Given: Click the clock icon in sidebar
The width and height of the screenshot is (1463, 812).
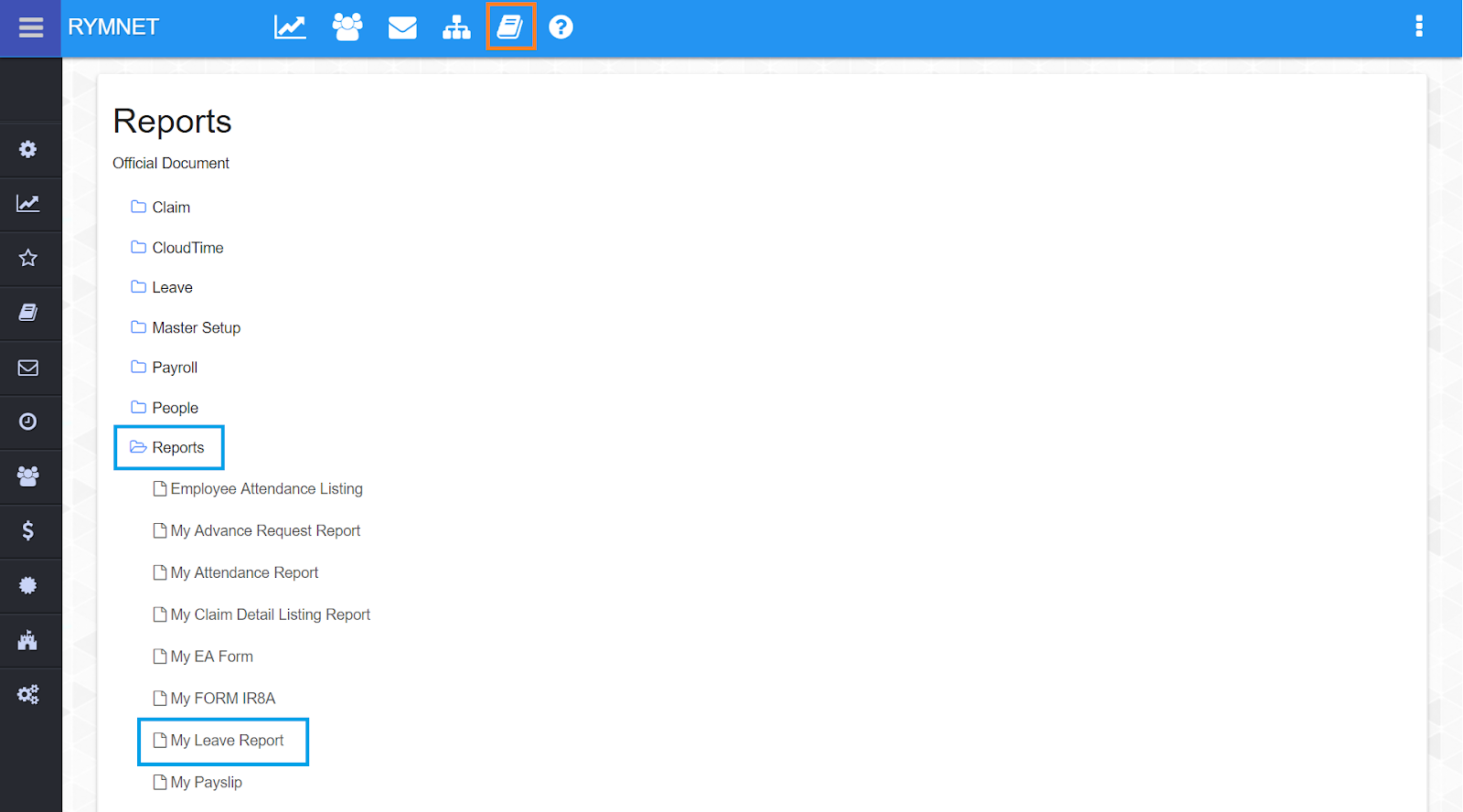Looking at the screenshot, I should 28,422.
